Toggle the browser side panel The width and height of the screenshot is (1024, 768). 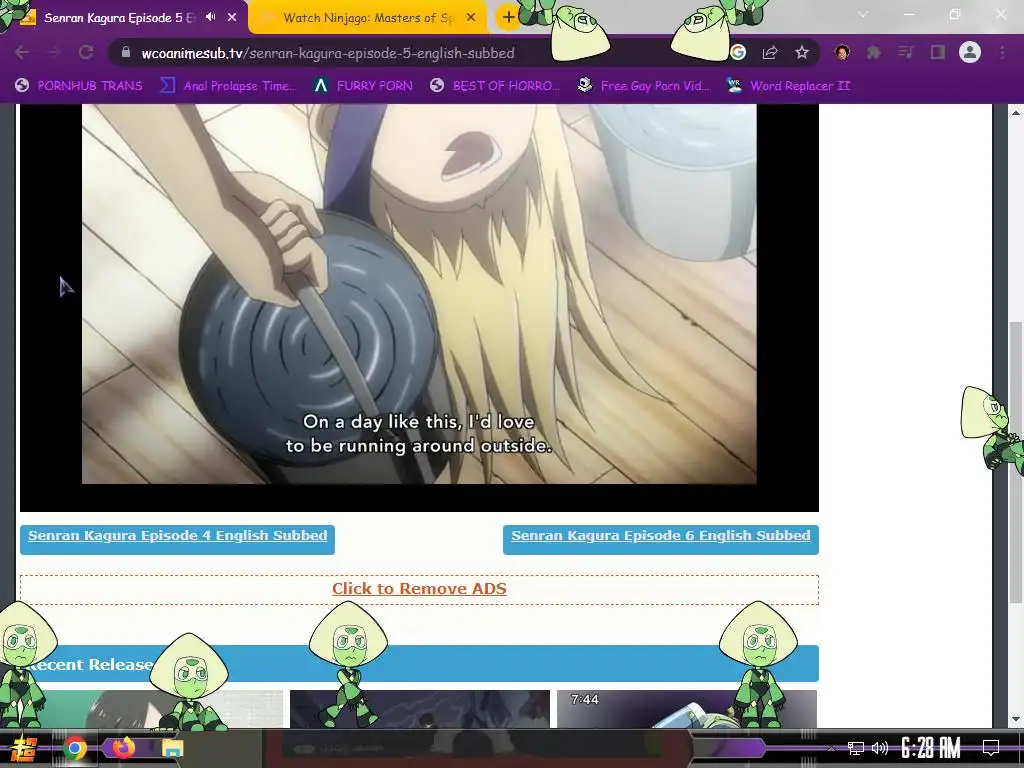pos(938,52)
